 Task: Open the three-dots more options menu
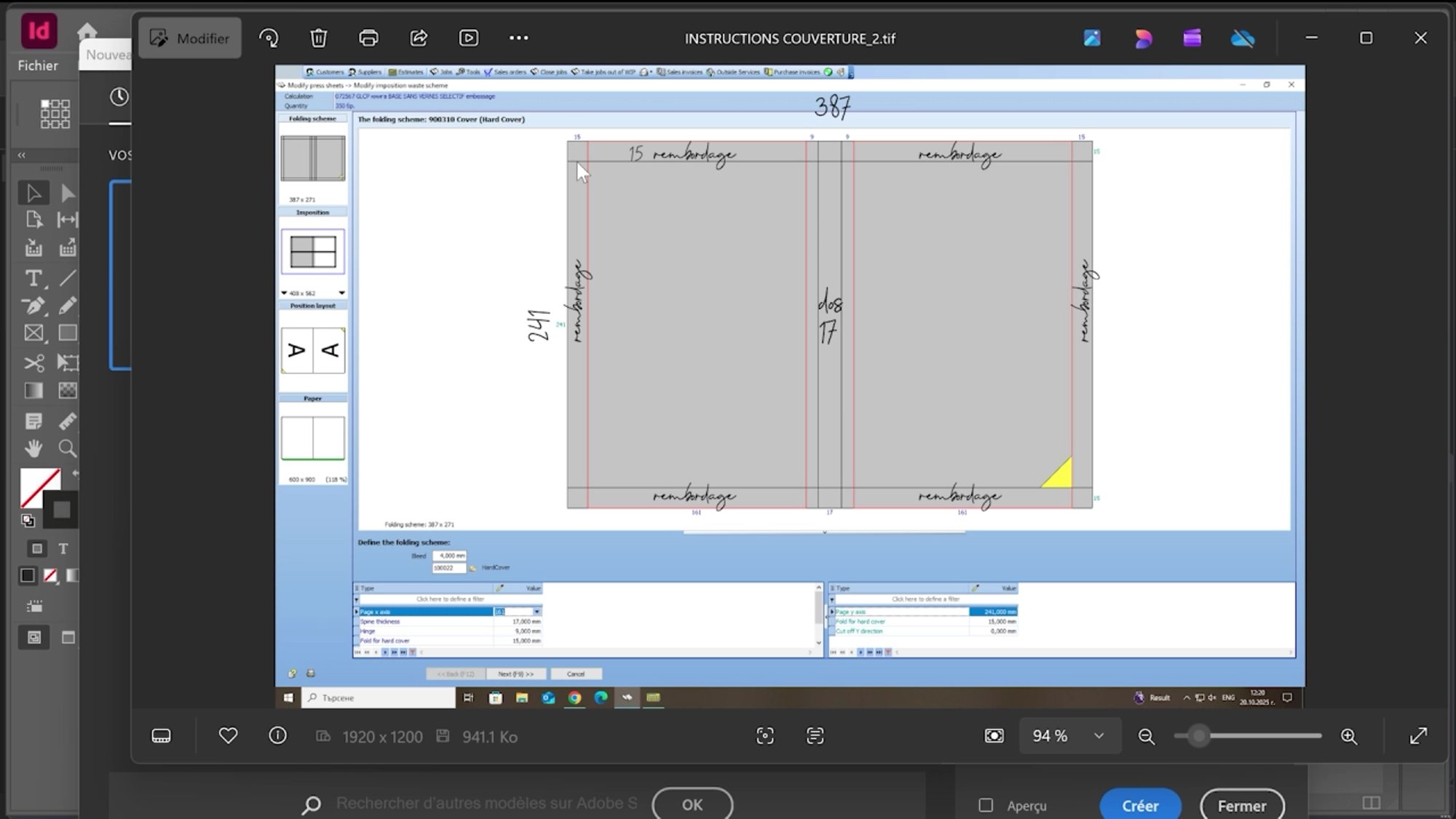[518, 38]
